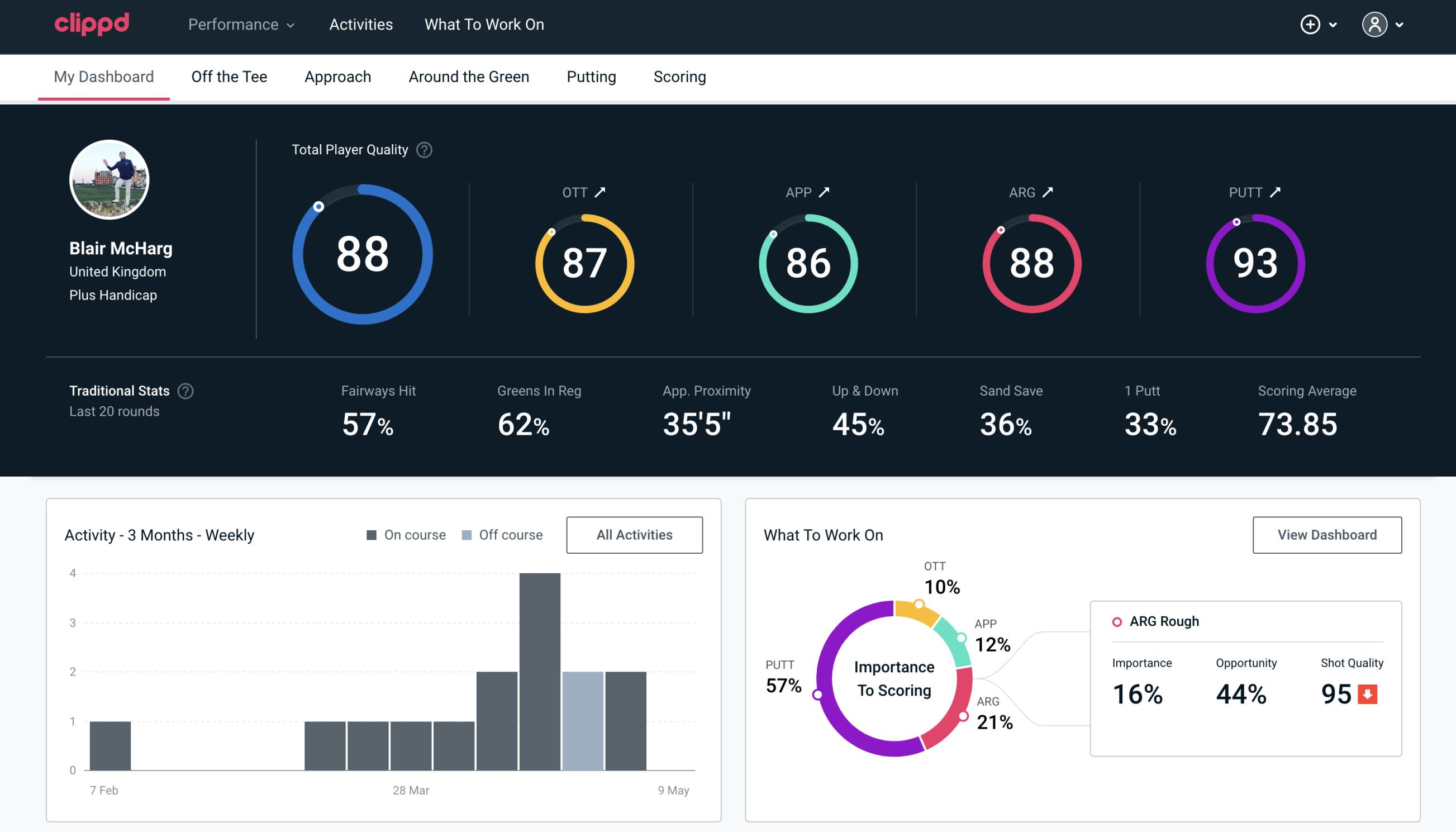The height and width of the screenshot is (832, 1456).
Task: Click the add activity plus icon
Action: pos(1311,25)
